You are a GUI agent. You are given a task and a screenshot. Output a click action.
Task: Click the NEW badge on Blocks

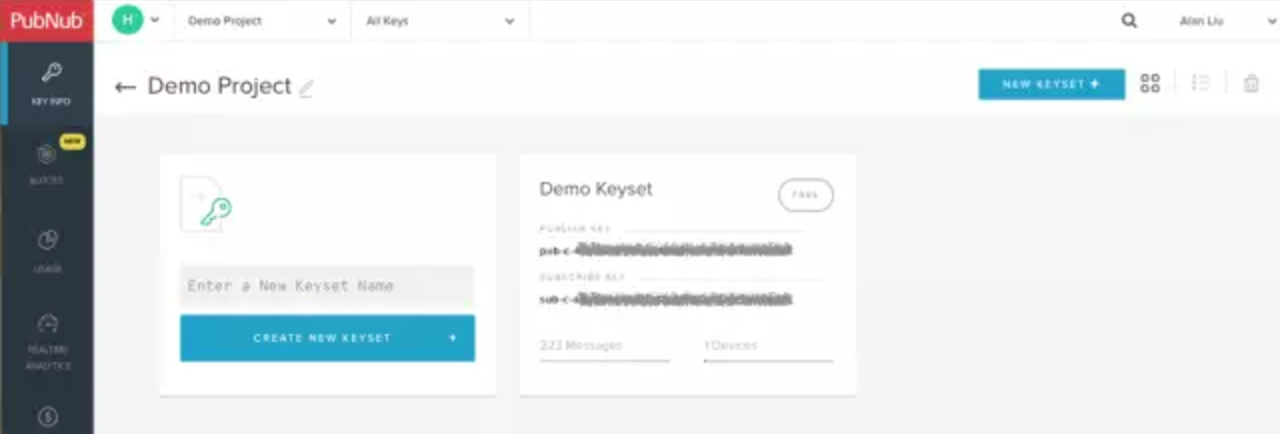click(x=73, y=142)
